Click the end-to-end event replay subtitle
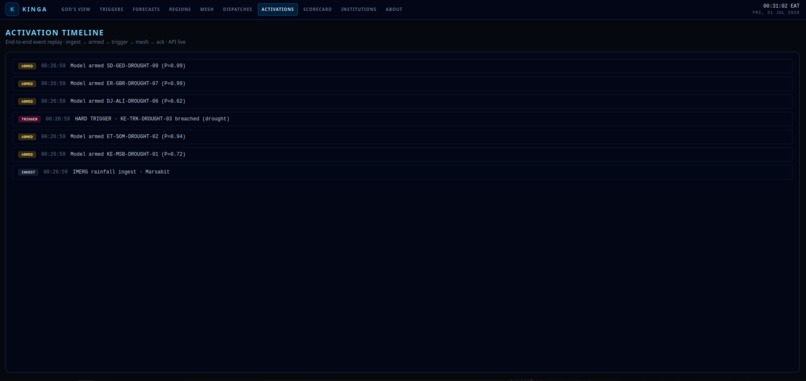This screenshot has height=381, width=806. tap(96, 42)
